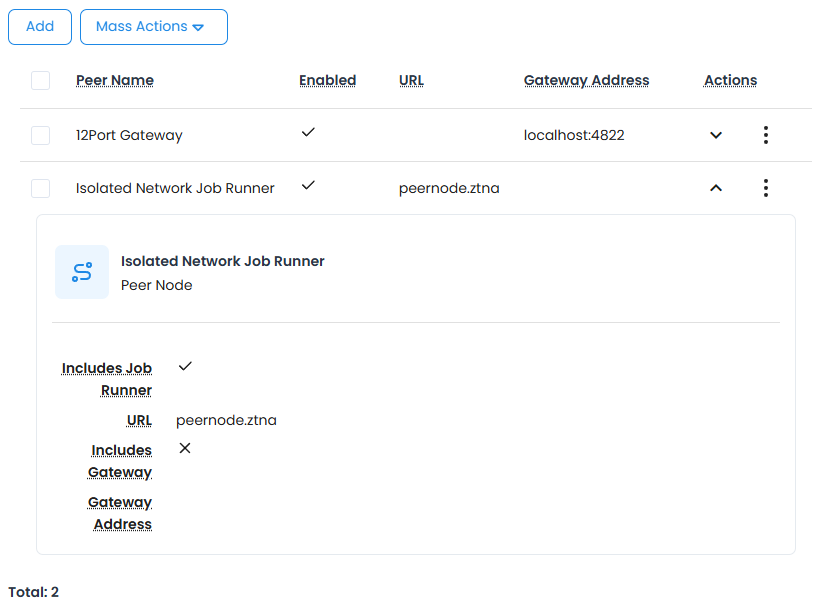Click the X mark beside Includes Gateway
This screenshot has width=825, height=604.
[184, 448]
